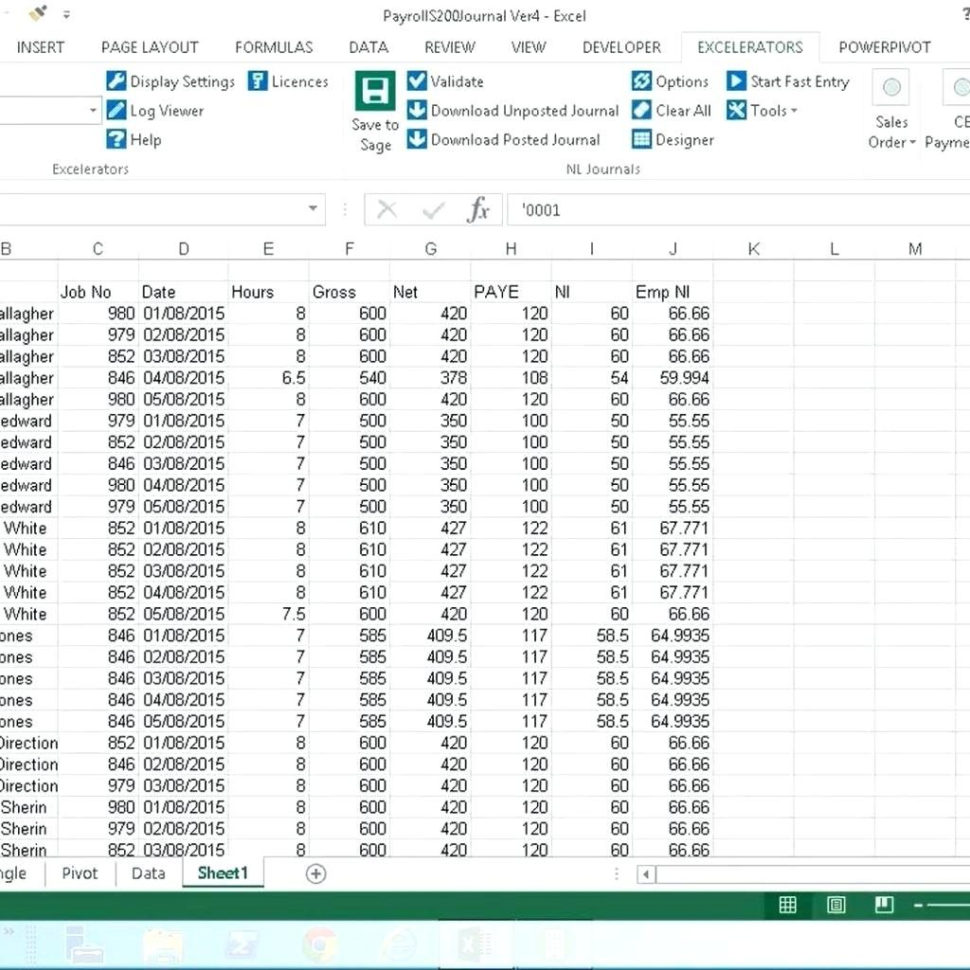This screenshot has height=970, width=970.
Task: Add a new sheet with plus icon
Action: [x=316, y=873]
